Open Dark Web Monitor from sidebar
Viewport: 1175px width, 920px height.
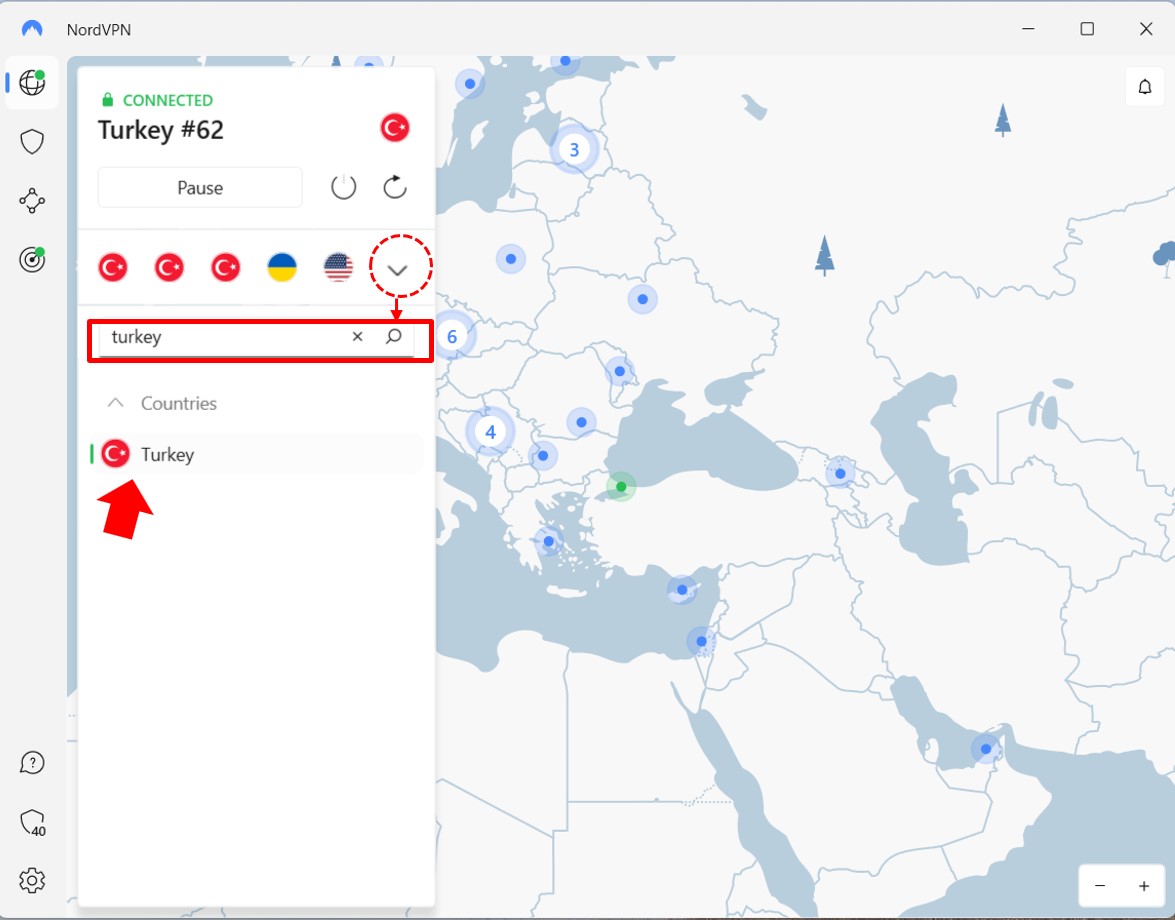point(32,259)
